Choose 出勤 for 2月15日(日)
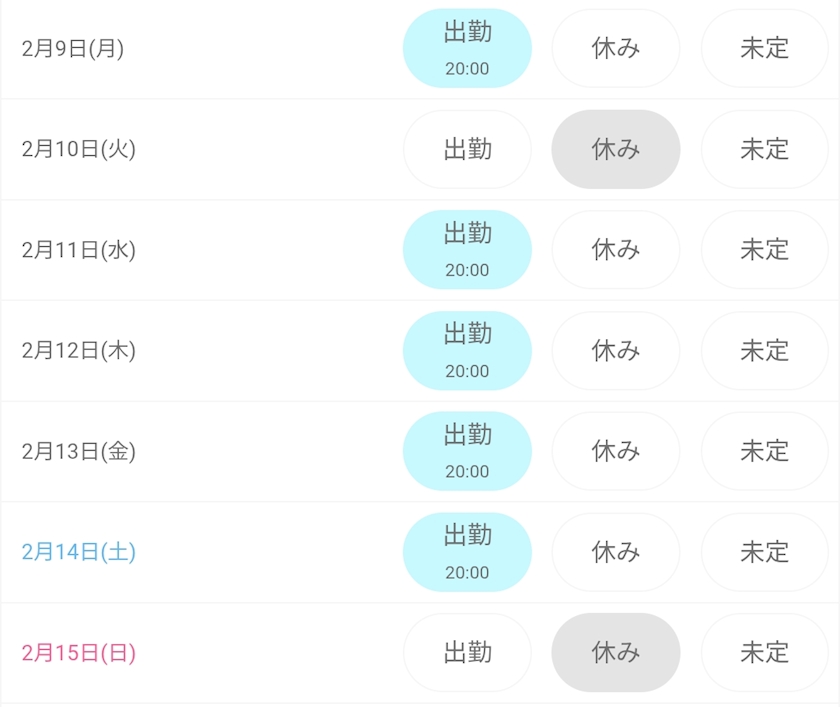Image resolution: width=840 pixels, height=707 pixels. point(467,653)
